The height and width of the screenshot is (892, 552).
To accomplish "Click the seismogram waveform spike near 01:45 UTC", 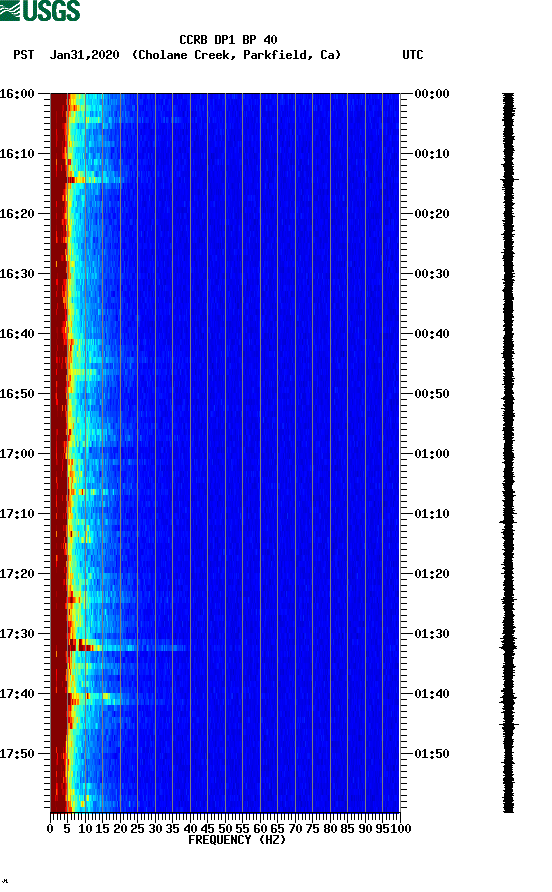I will click(x=509, y=724).
